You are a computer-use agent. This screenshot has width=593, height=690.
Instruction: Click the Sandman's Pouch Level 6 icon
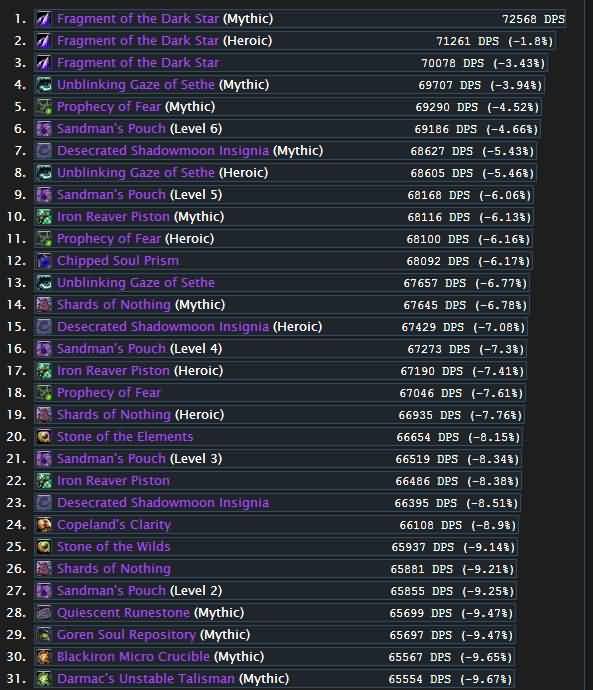pos(44,129)
